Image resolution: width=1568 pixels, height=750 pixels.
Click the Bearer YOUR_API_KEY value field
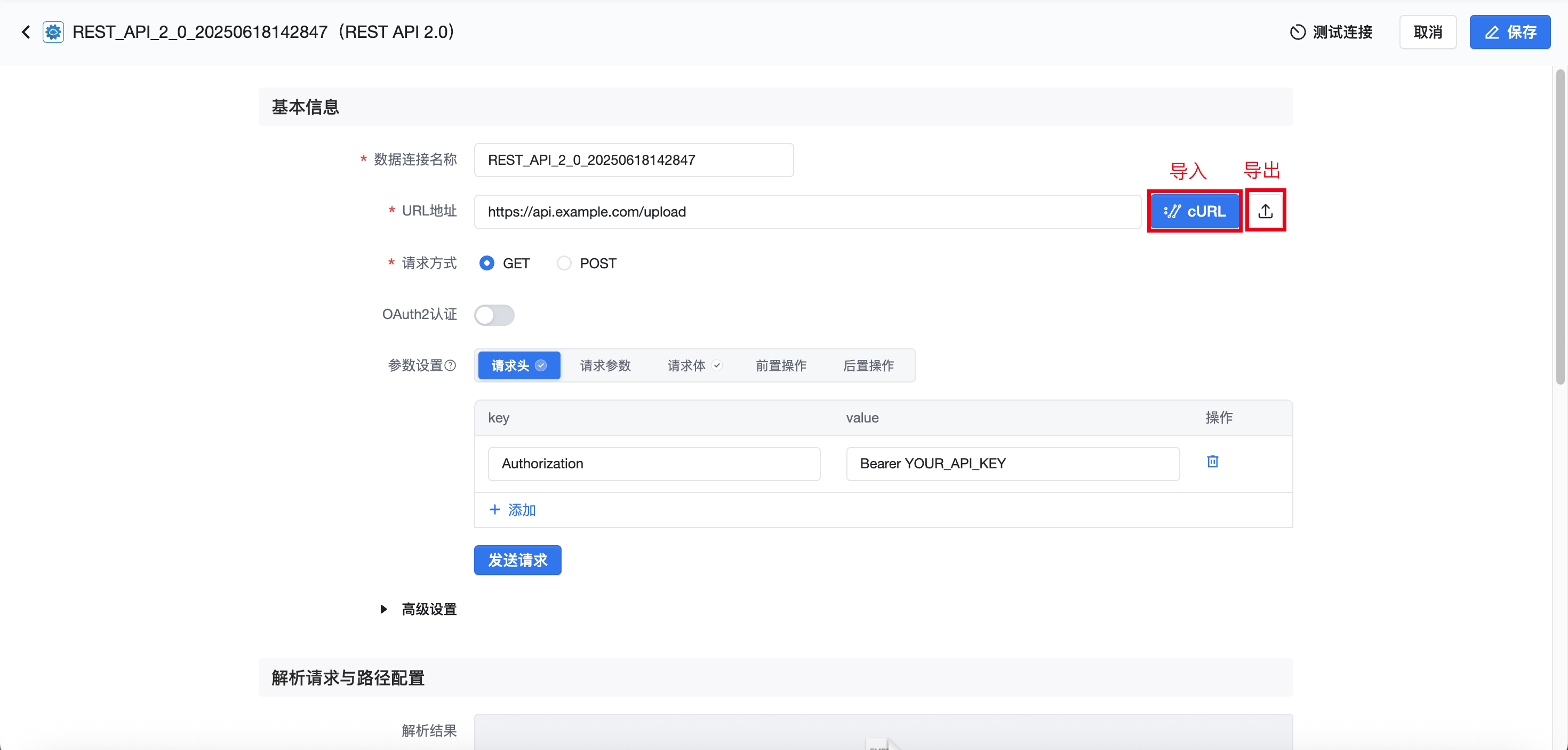1012,464
